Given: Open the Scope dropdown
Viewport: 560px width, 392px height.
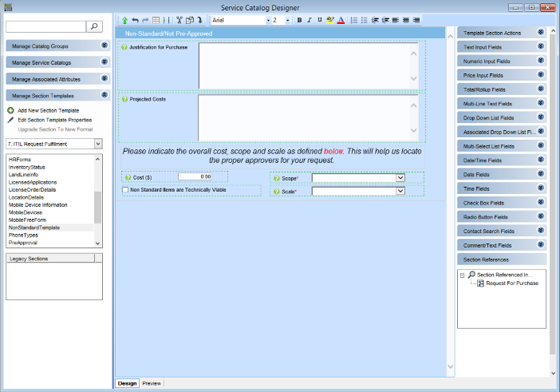Looking at the screenshot, I should tap(400, 178).
